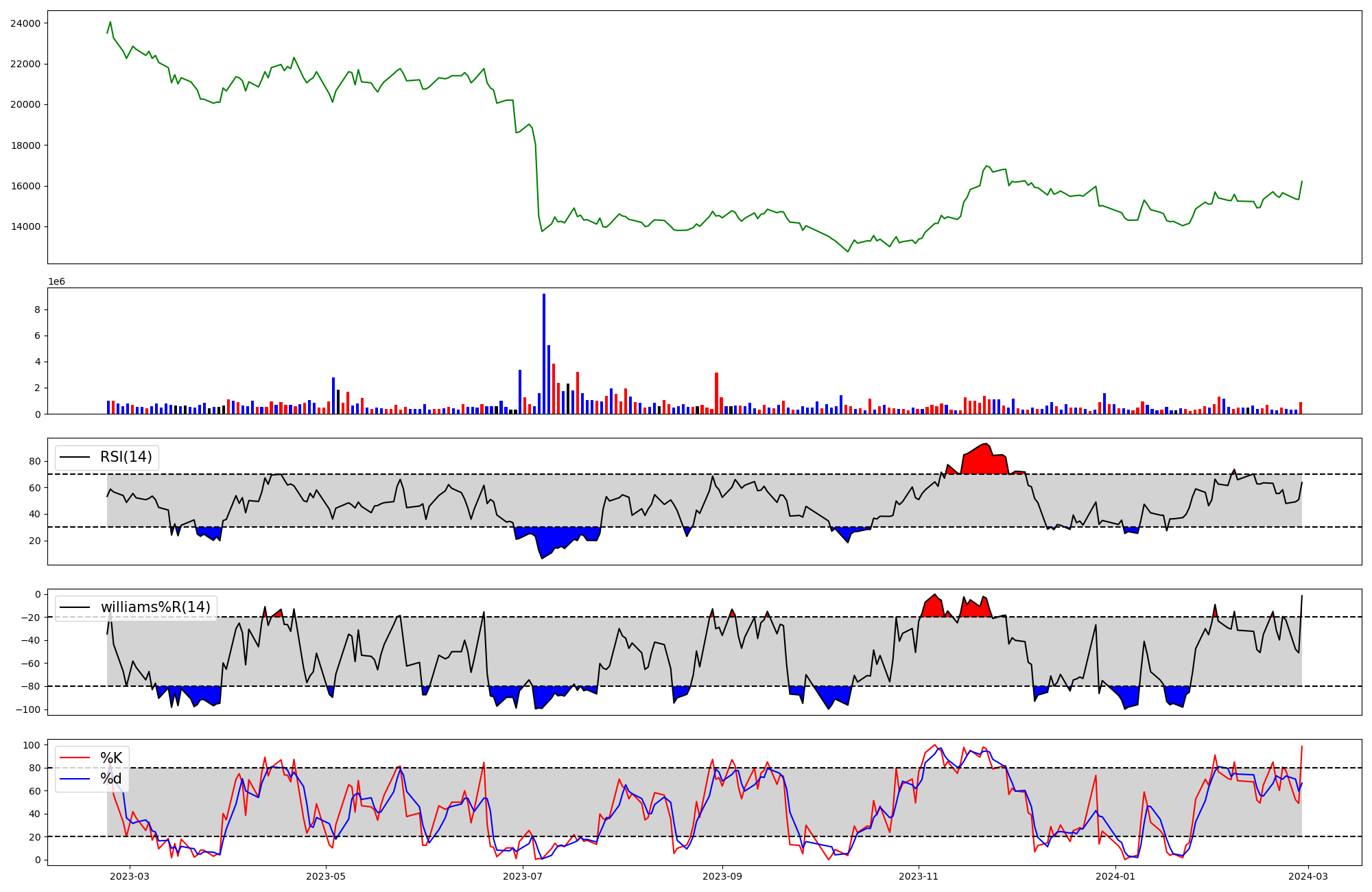Click the 2024-01 x-axis tick label

1115,876
